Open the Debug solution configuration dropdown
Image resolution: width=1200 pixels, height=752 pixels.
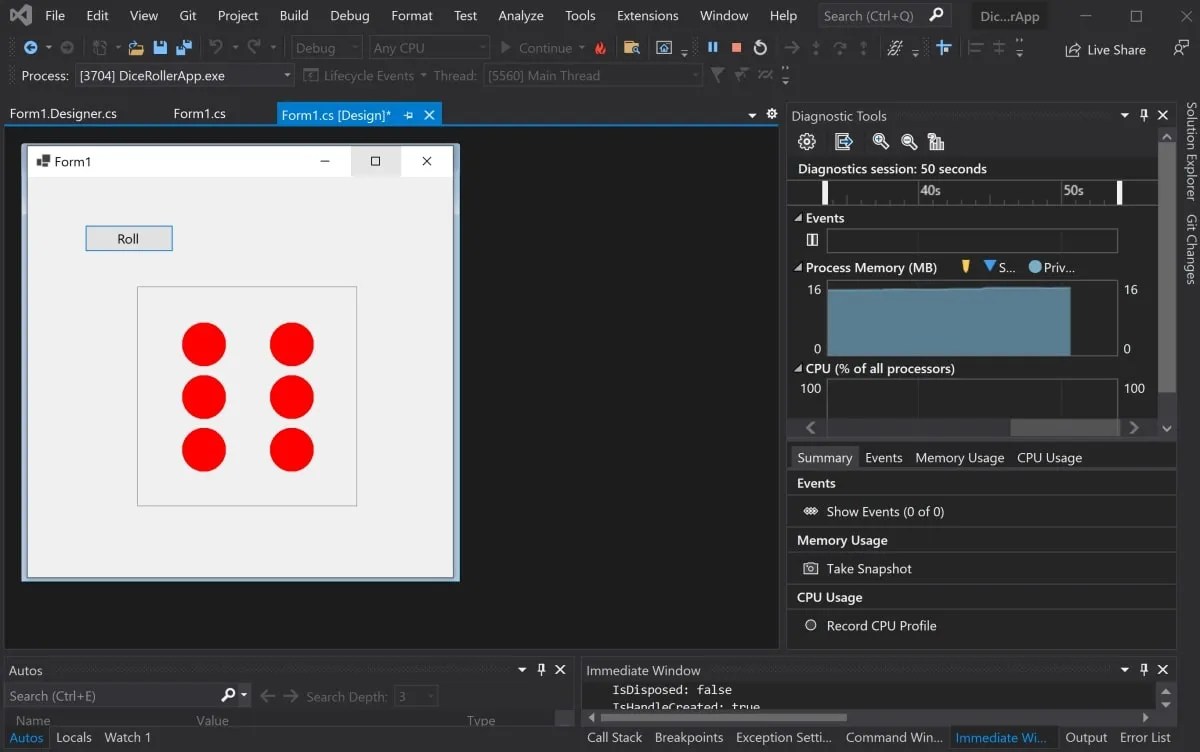pos(325,46)
